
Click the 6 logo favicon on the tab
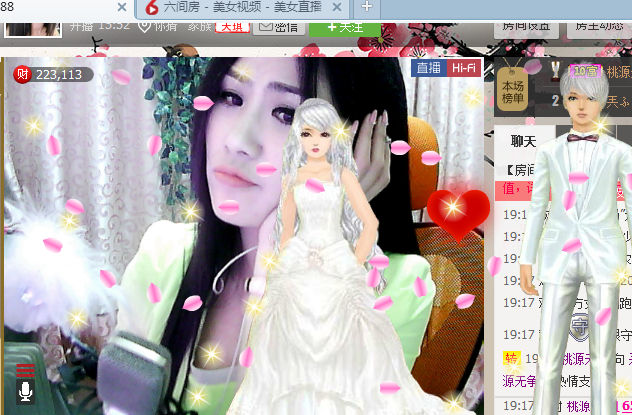point(152,7)
